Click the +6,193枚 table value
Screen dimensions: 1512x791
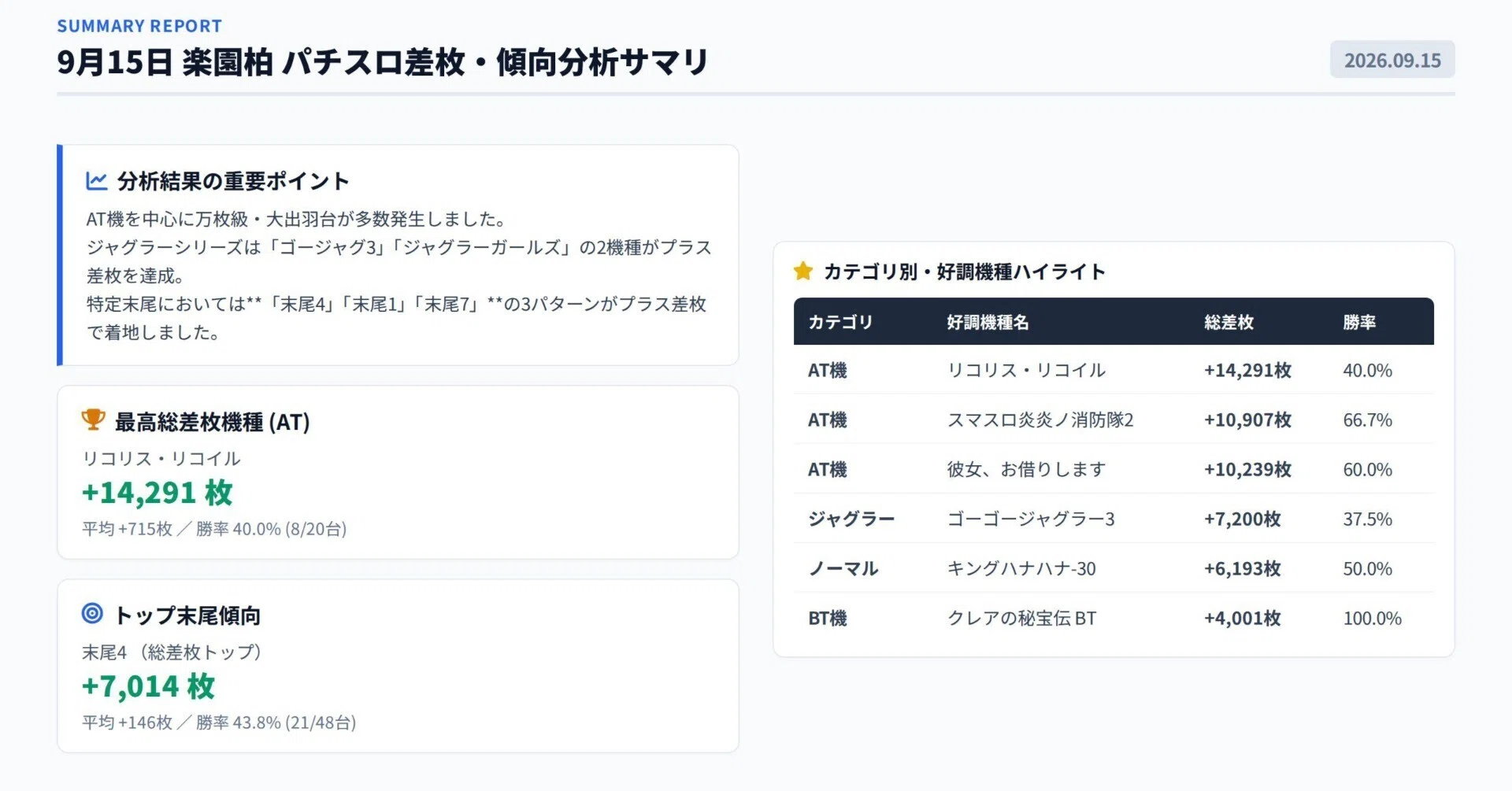click(x=1243, y=568)
